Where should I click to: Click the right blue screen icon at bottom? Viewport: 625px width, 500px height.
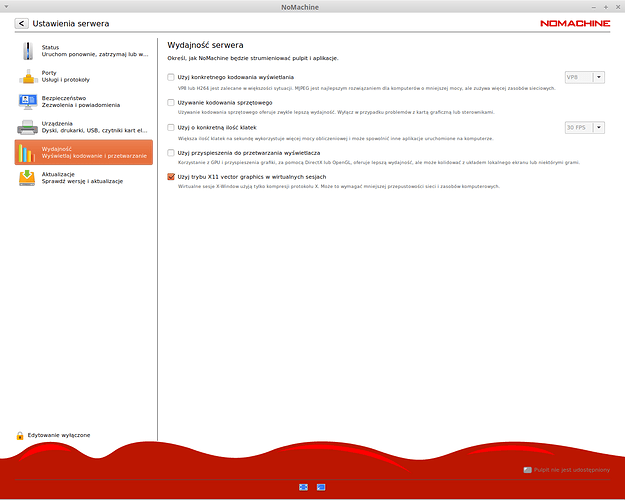pyautogui.click(x=321, y=487)
